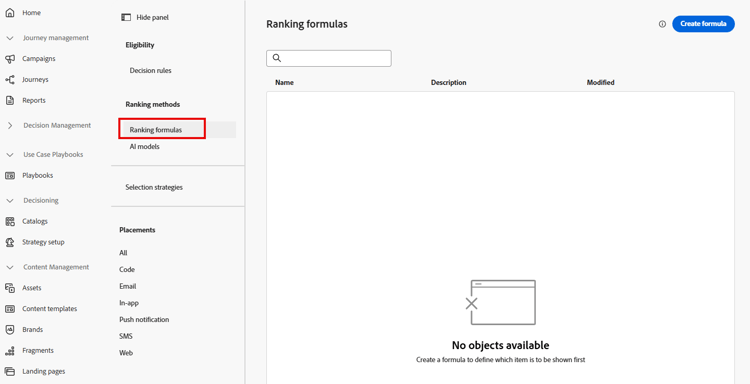Filter placements by Code
Viewport: 750px width, 384px height.
[x=127, y=270]
